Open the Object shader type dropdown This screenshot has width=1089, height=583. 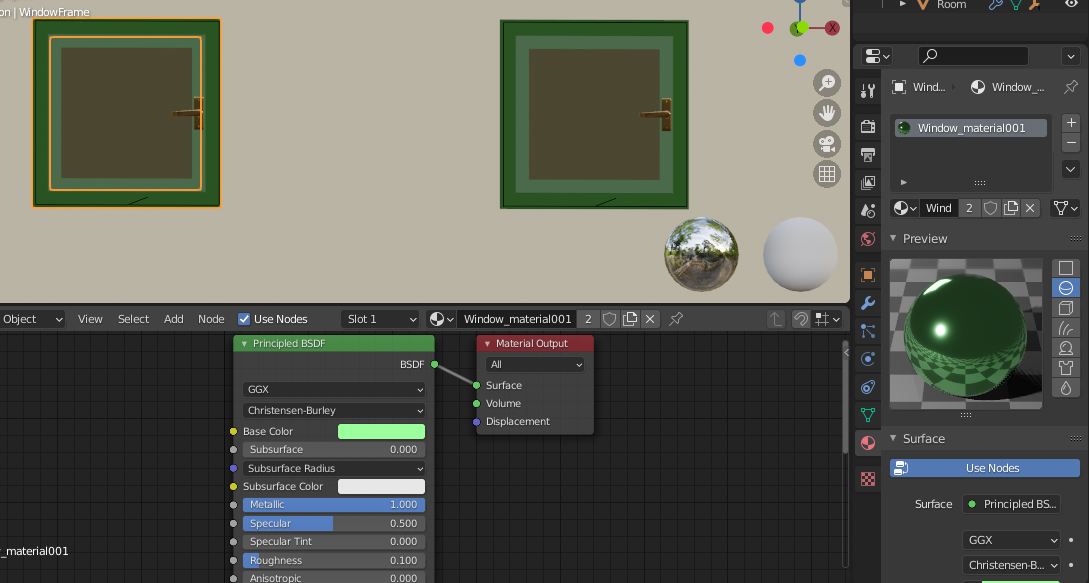pos(32,319)
